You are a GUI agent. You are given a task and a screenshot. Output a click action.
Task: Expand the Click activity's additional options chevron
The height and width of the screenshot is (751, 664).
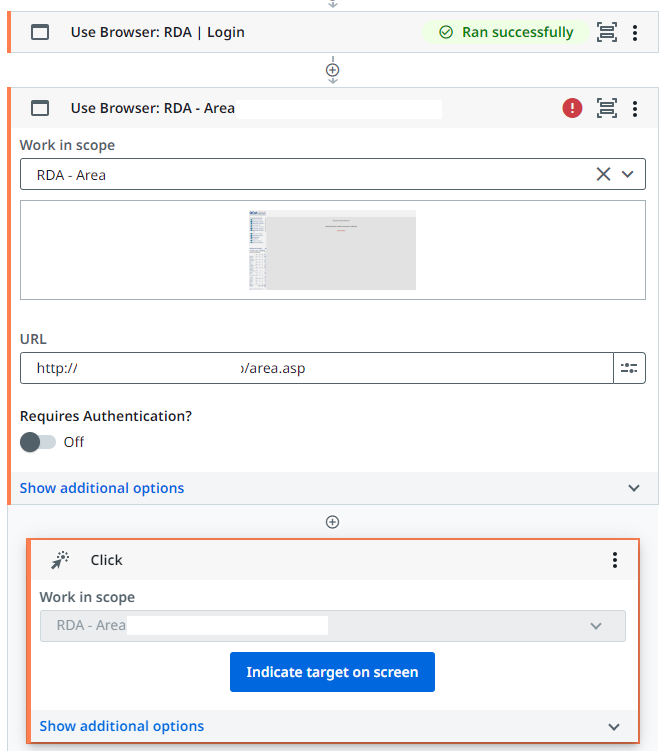coord(613,727)
